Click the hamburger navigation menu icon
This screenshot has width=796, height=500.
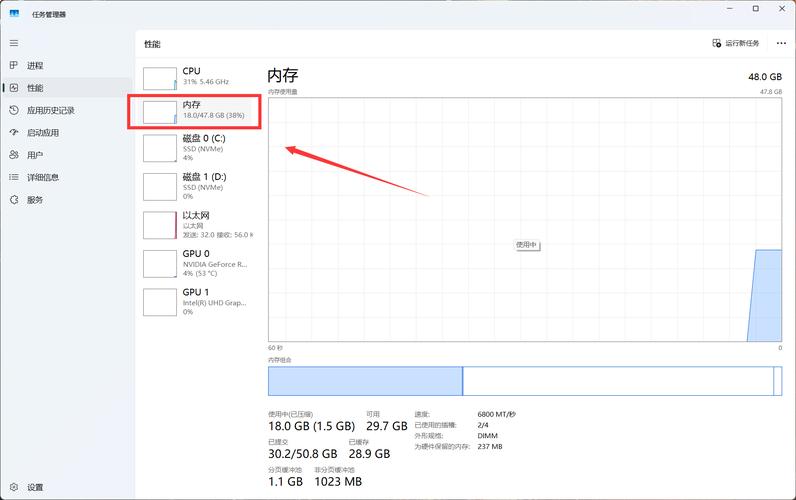[x=14, y=43]
